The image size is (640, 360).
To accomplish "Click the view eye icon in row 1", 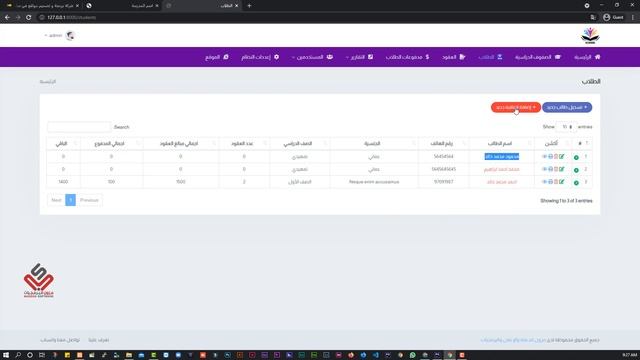I will pyautogui.click(x=544, y=157).
